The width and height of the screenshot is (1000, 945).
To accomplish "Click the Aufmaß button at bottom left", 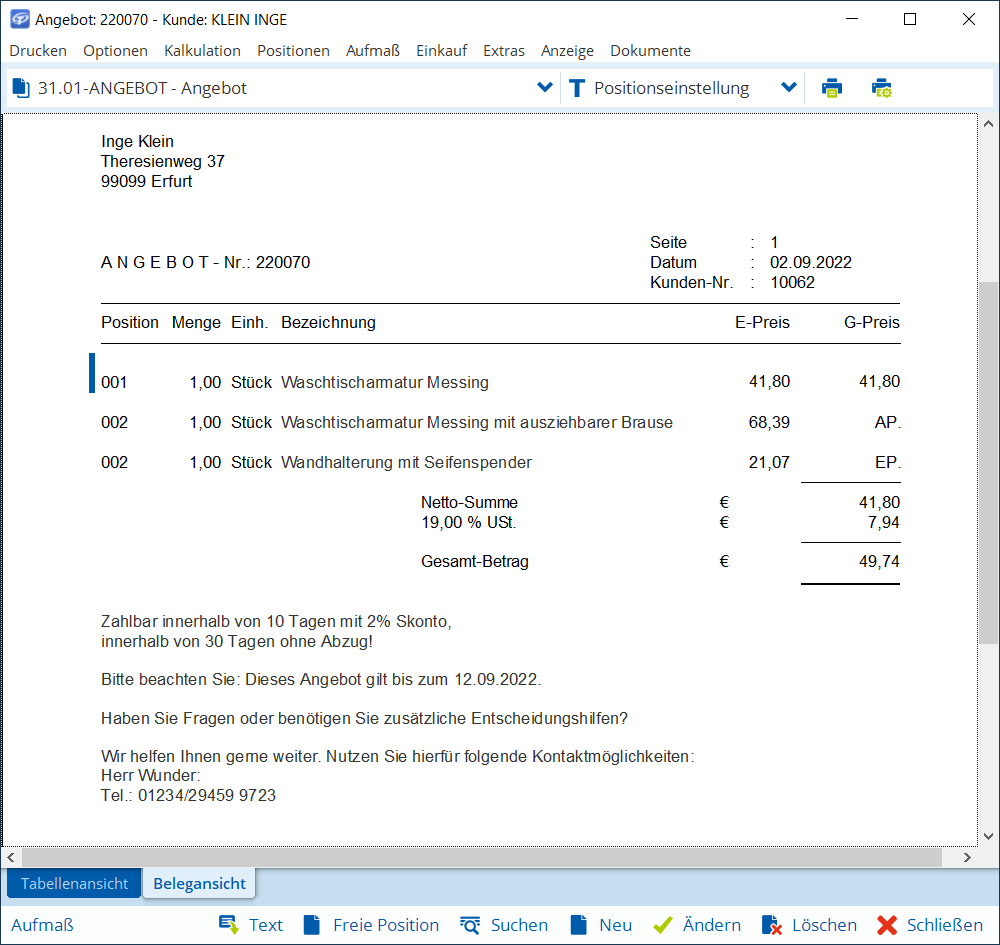I will pyautogui.click(x=42, y=925).
